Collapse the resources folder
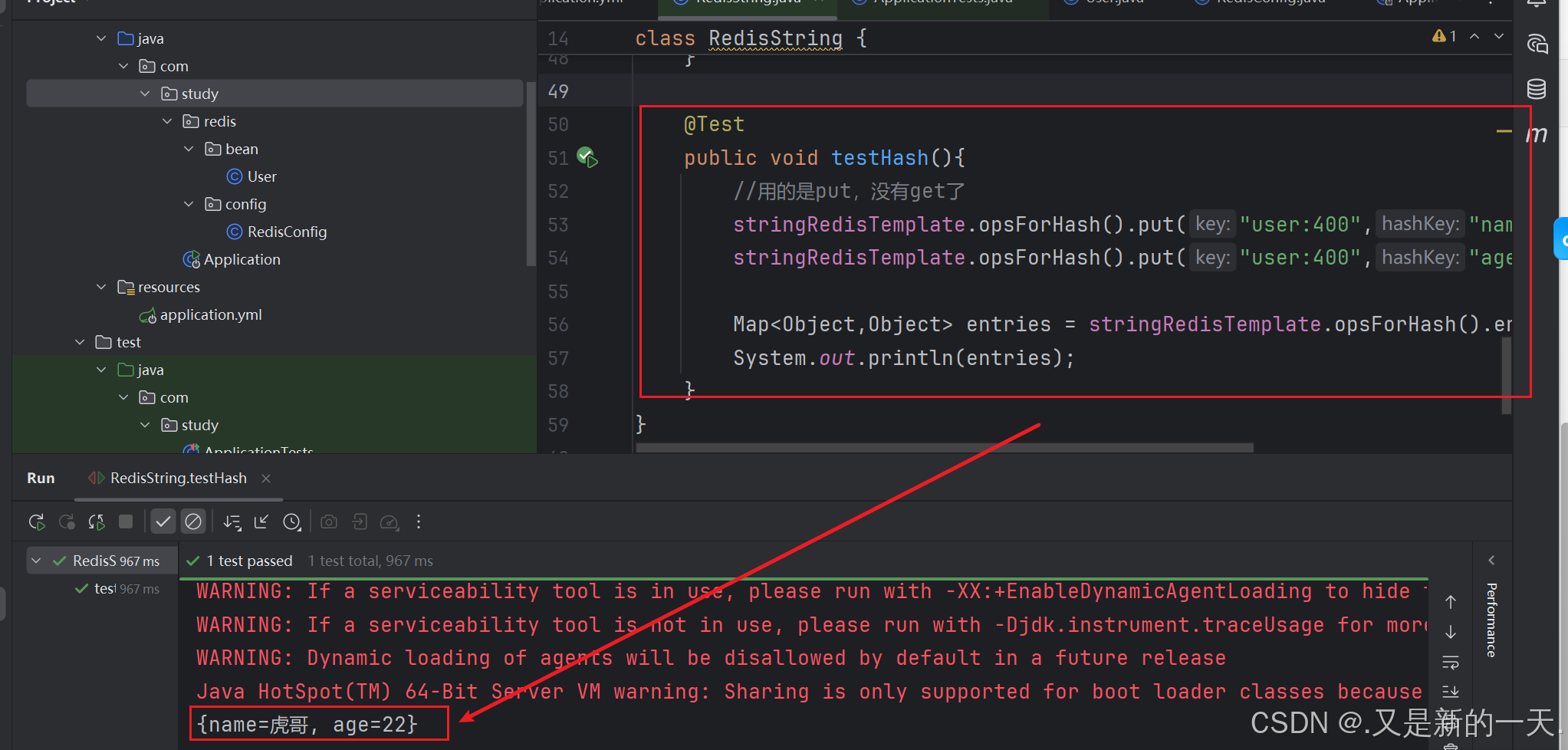1568x750 pixels. point(101,287)
